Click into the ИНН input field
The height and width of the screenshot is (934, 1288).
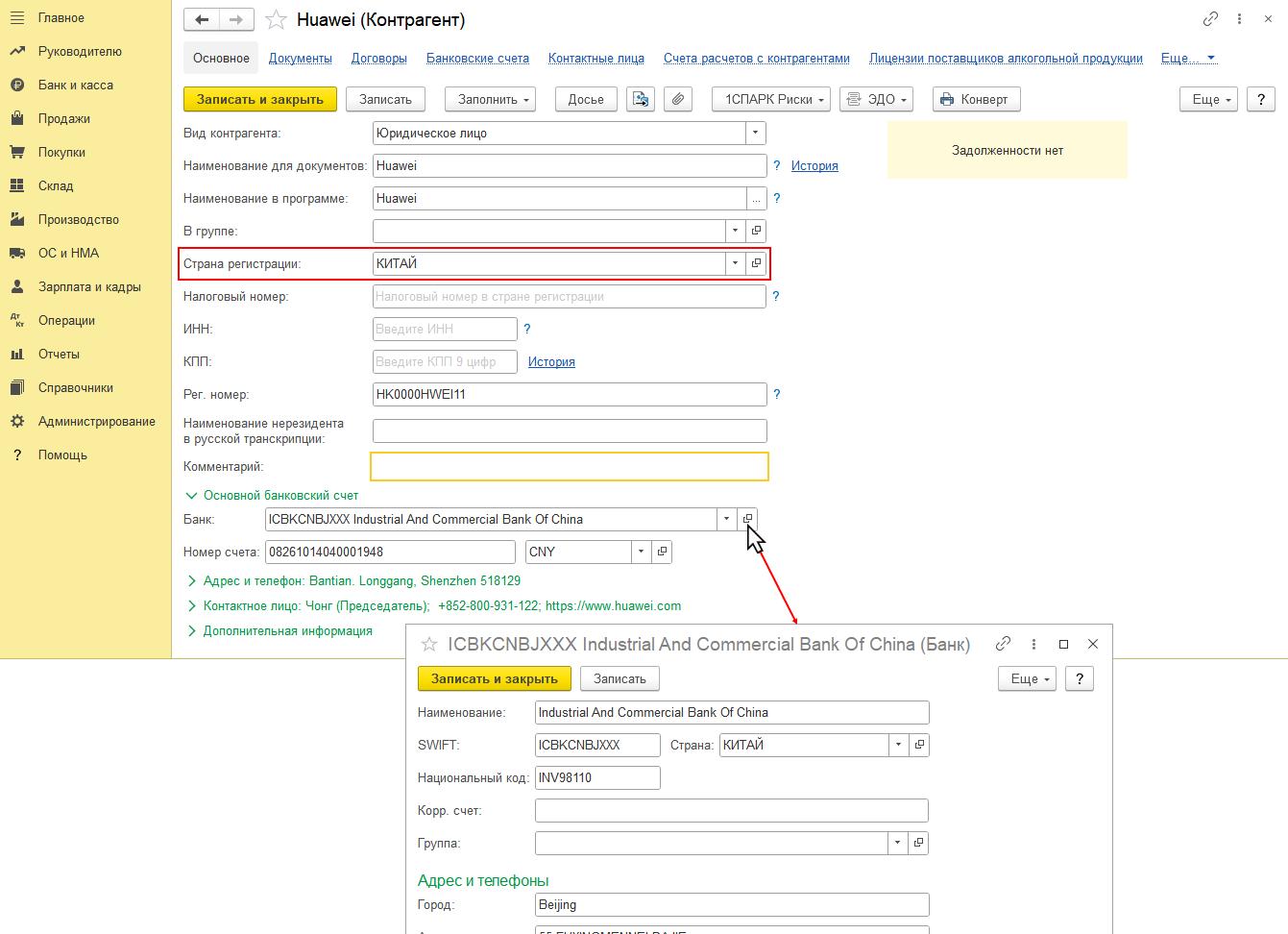click(445, 329)
